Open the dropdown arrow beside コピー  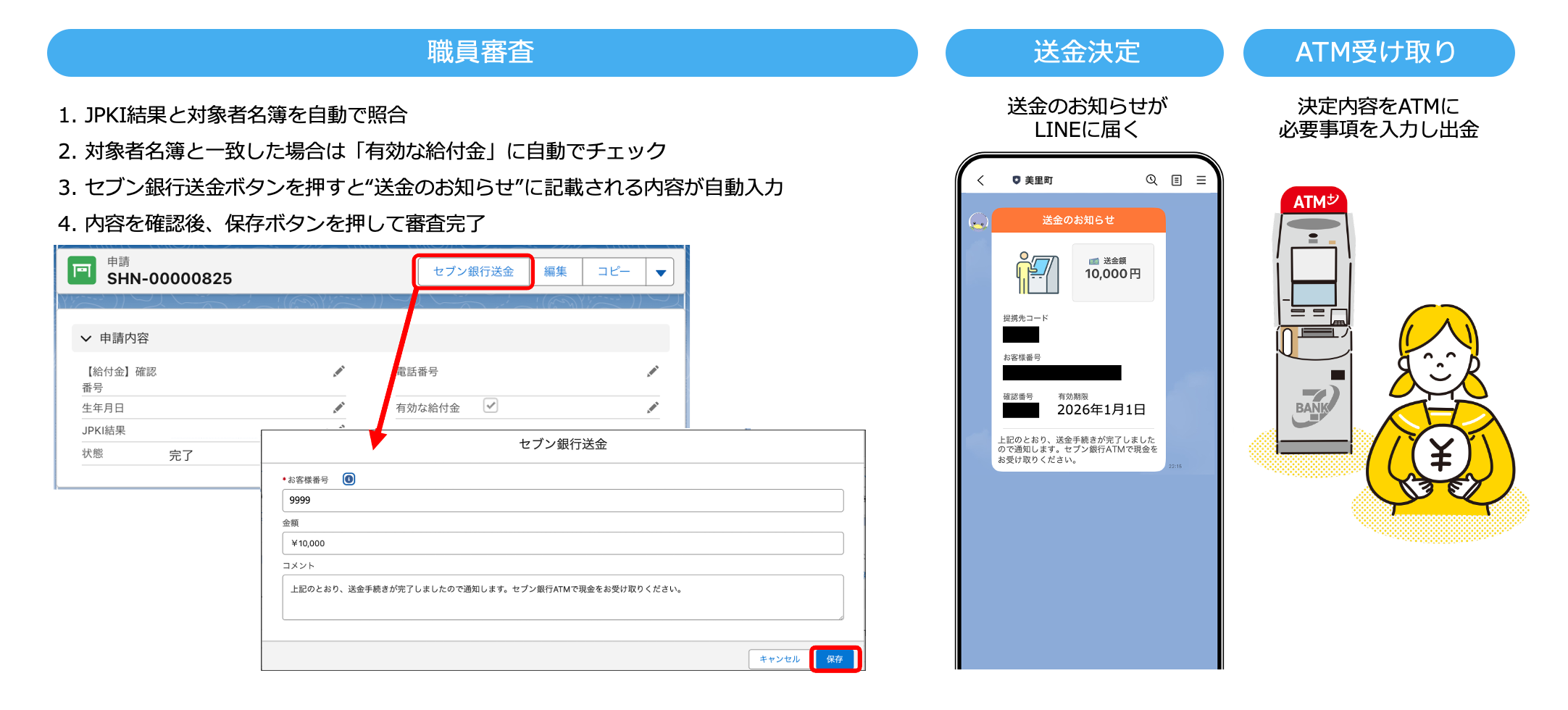click(660, 272)
